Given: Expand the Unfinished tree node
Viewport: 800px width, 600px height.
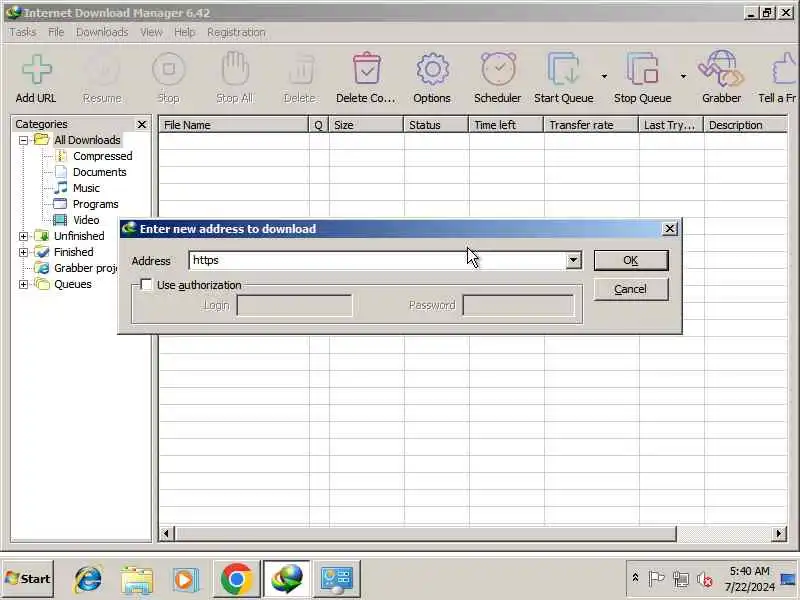Looking at the screenshot, I should click(23, 236).
